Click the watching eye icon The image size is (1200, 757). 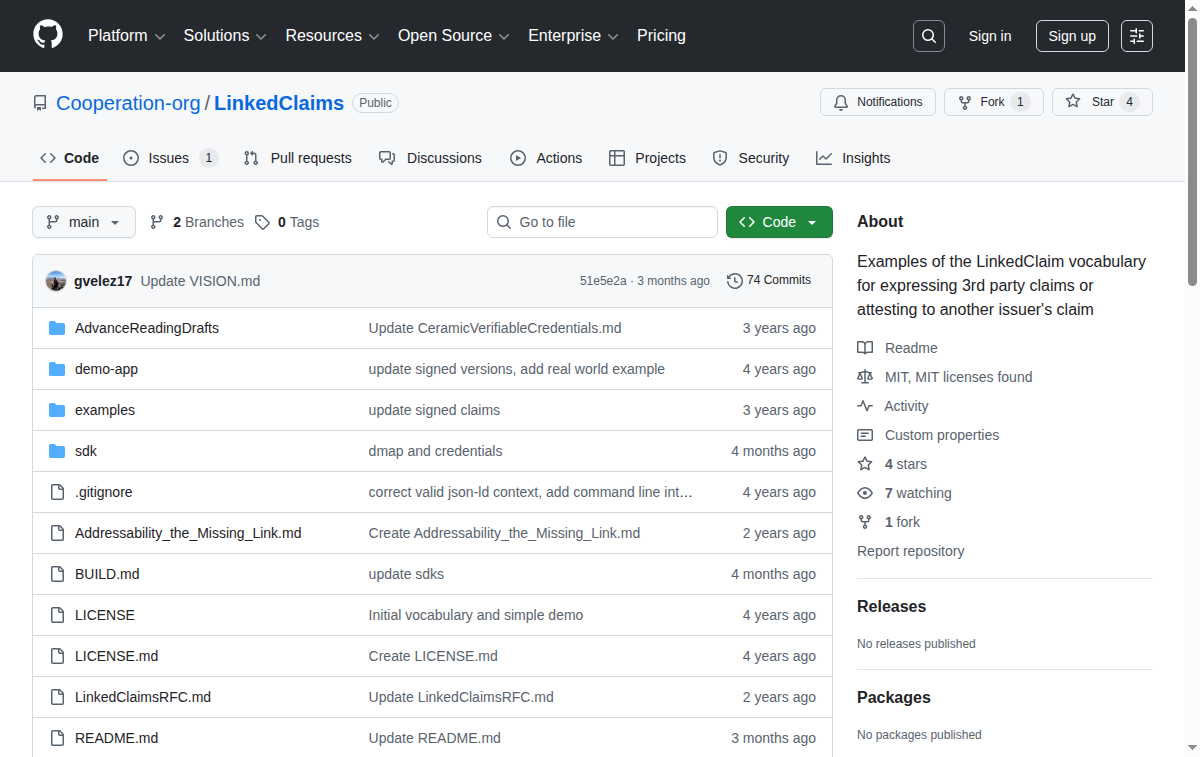(864, 492)
